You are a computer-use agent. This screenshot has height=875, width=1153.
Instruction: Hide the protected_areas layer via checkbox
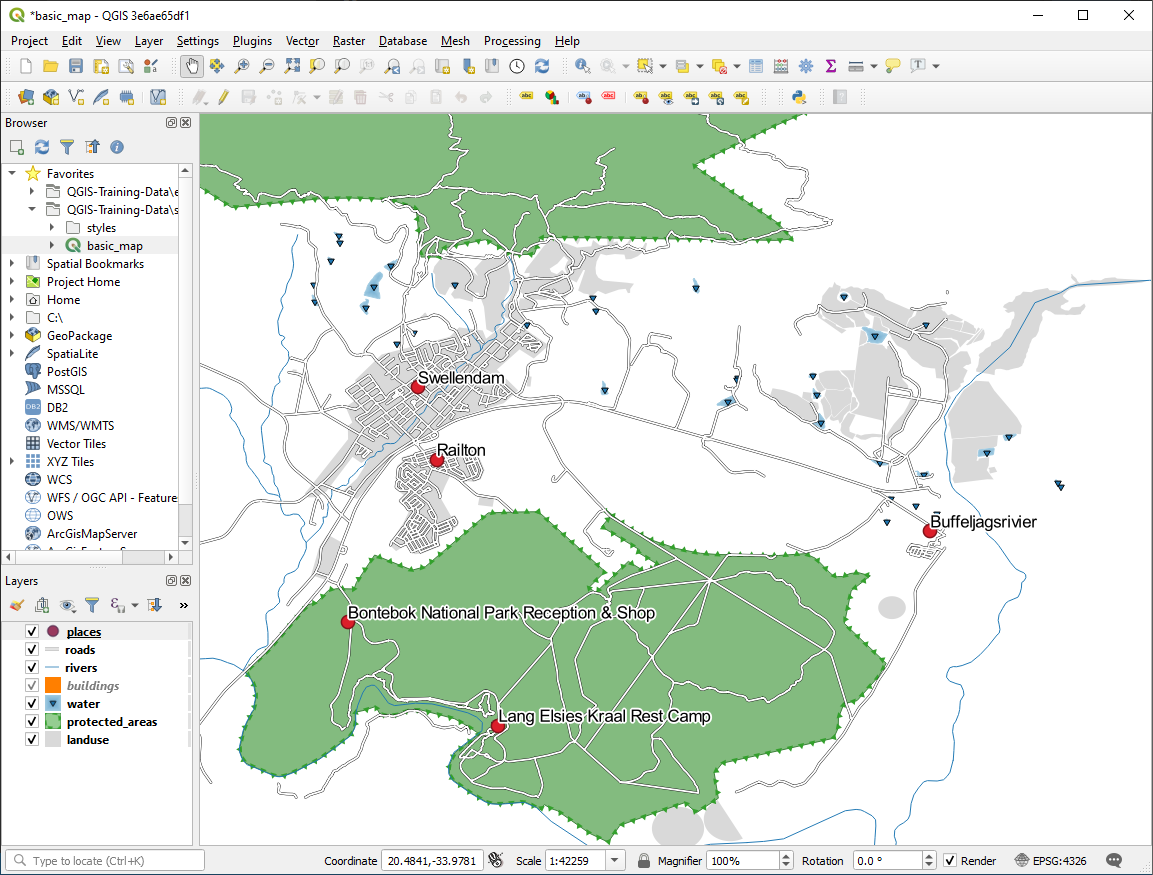[32, 722]
